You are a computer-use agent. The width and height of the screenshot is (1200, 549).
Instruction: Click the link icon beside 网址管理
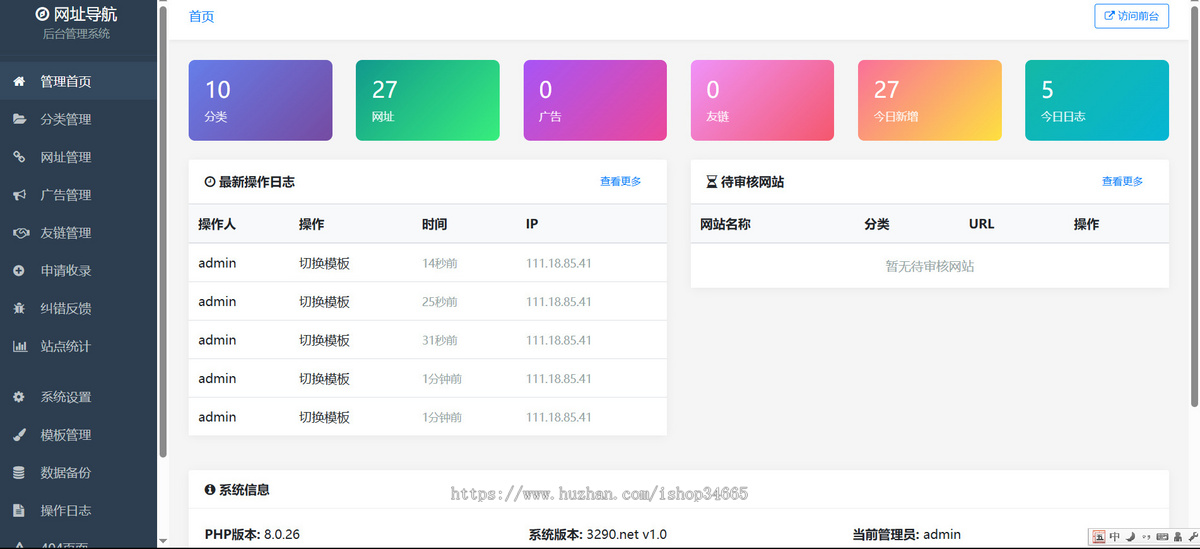click(19, 157)
